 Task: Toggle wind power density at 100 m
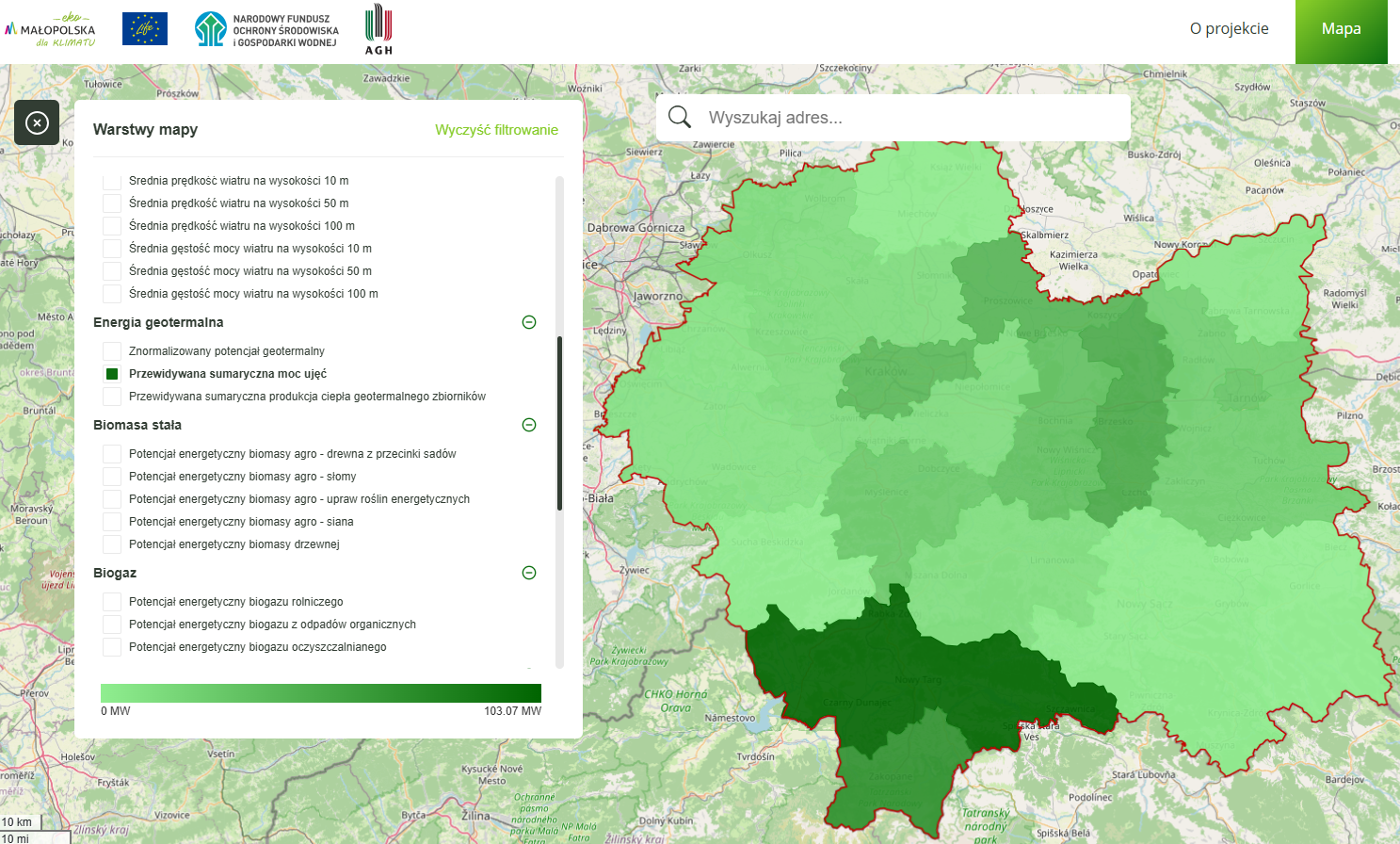pyautogui.click(x=112, y=294)
